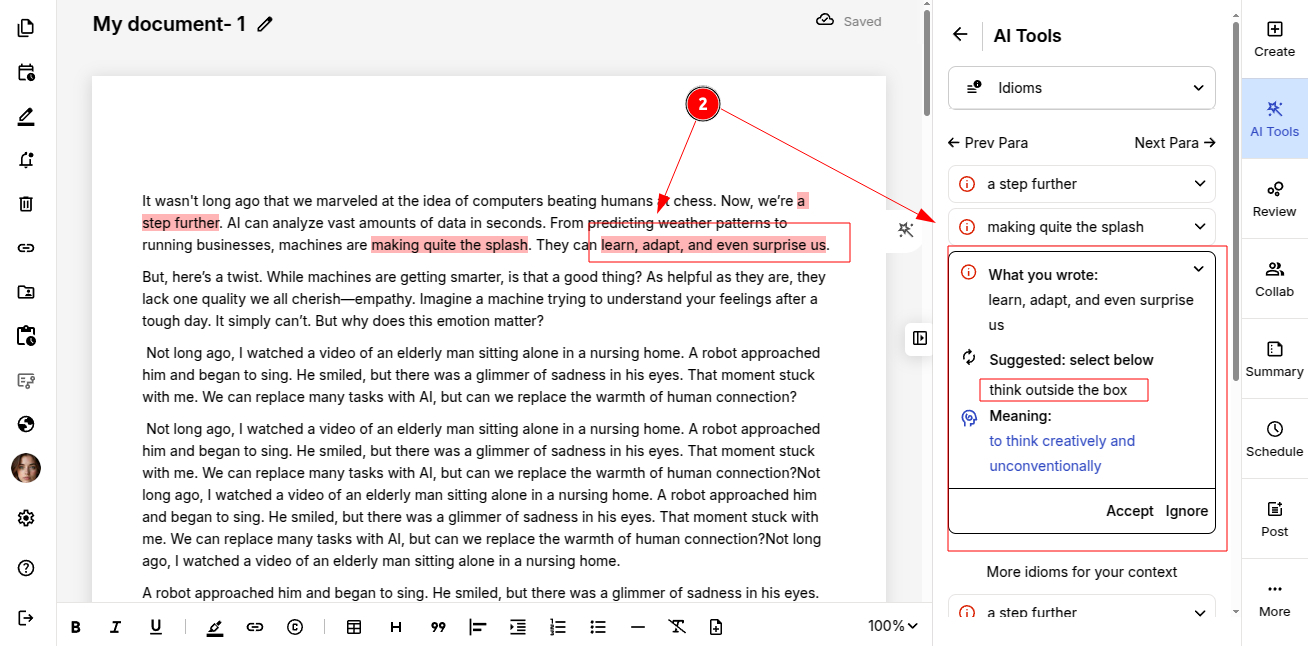Open the 100% zoom dropdown
Image resolution: width=1308 pixels, height=646 pixels.
coord(892,626)
